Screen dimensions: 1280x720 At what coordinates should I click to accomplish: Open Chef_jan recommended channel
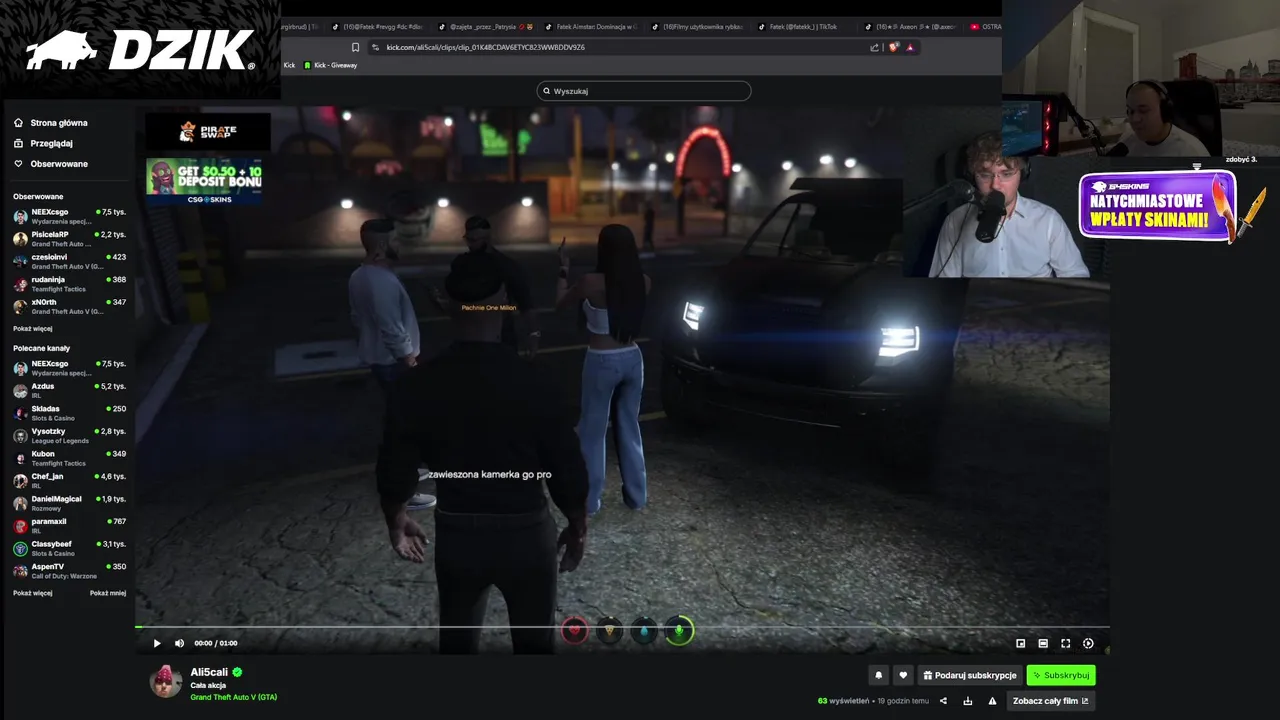tap(69, 480)
